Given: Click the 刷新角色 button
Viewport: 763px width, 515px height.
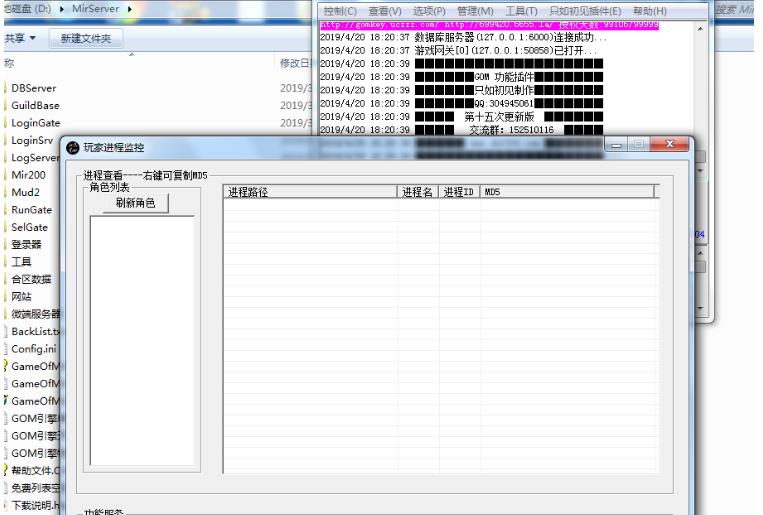Looking at the screenshot, I should click(x=135, y=203).
